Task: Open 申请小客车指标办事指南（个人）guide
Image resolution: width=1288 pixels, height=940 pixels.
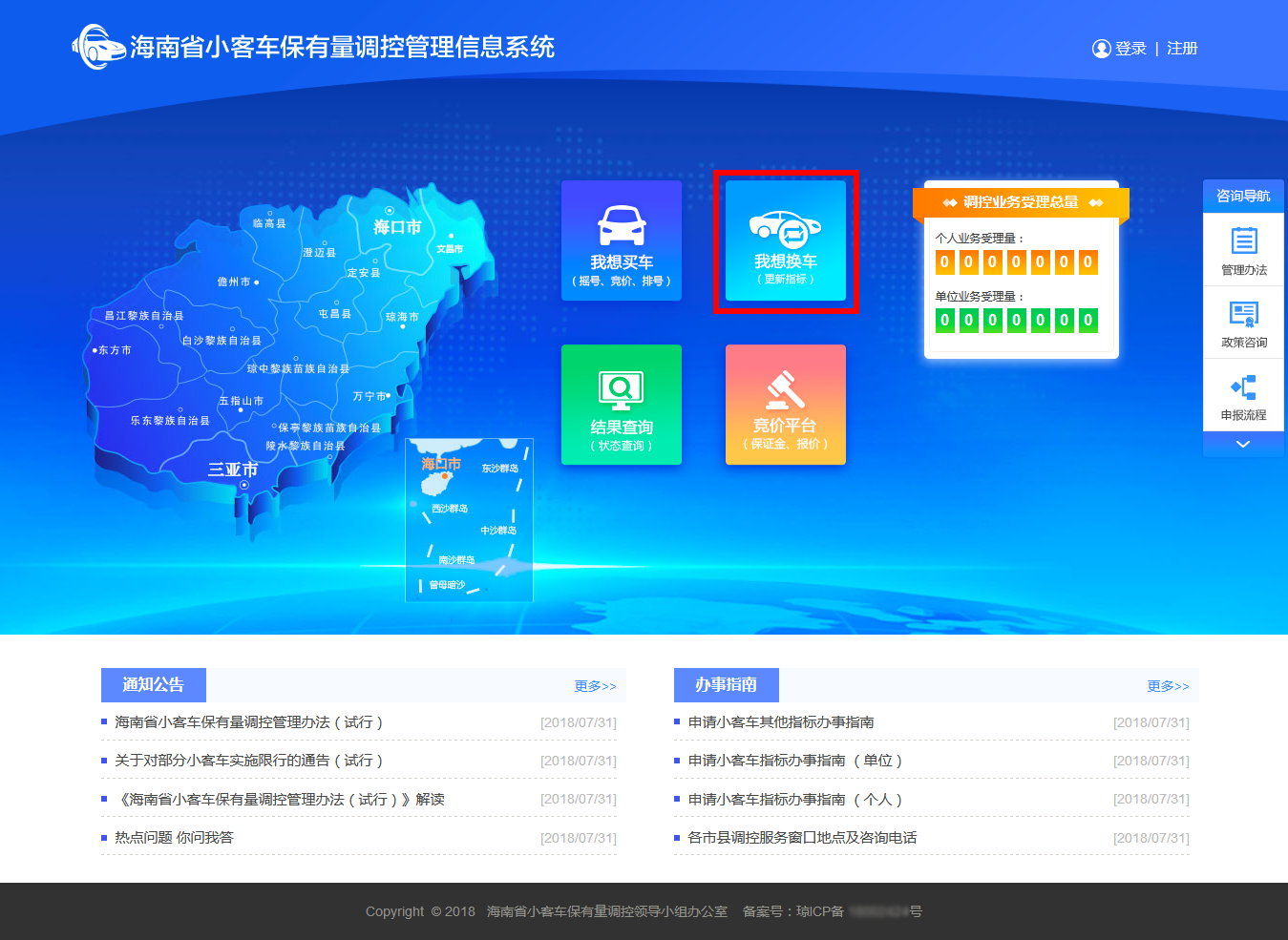Action: pyautogui.click(x=794, y=800)
